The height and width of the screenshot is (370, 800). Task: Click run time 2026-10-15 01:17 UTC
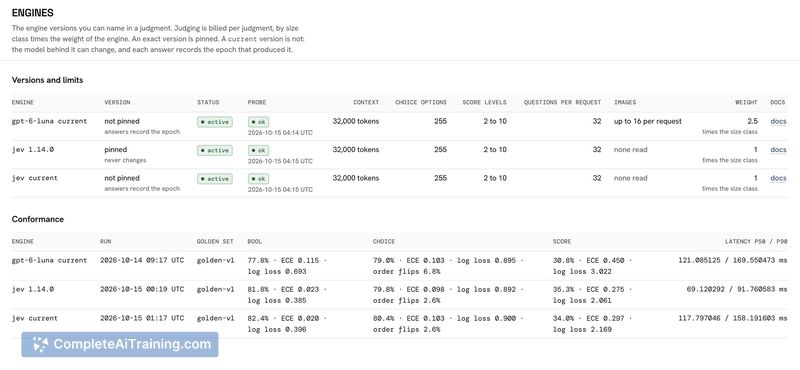pyautogui.click(x=142, y=318)
